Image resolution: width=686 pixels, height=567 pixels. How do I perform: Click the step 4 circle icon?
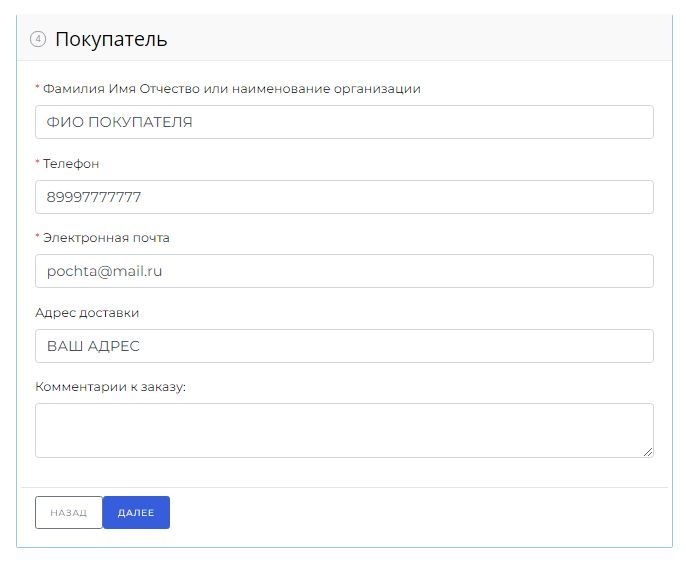[x=38, y=40]
